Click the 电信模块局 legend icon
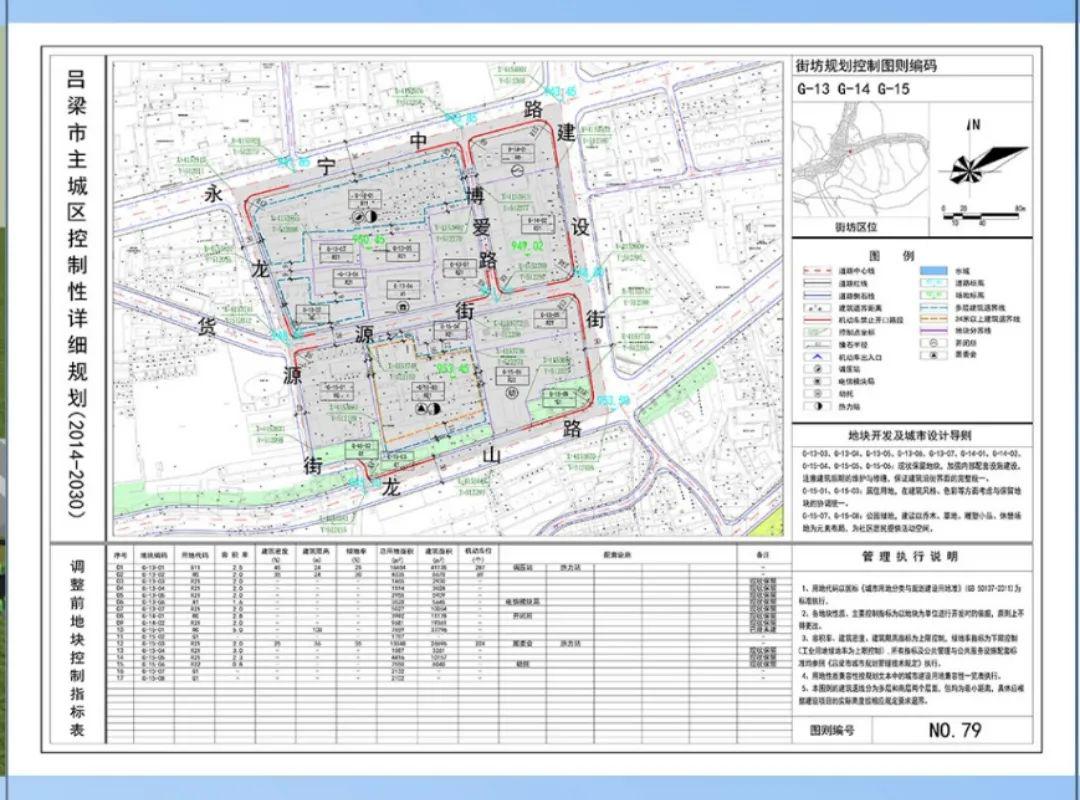 [x=817, y=380]
